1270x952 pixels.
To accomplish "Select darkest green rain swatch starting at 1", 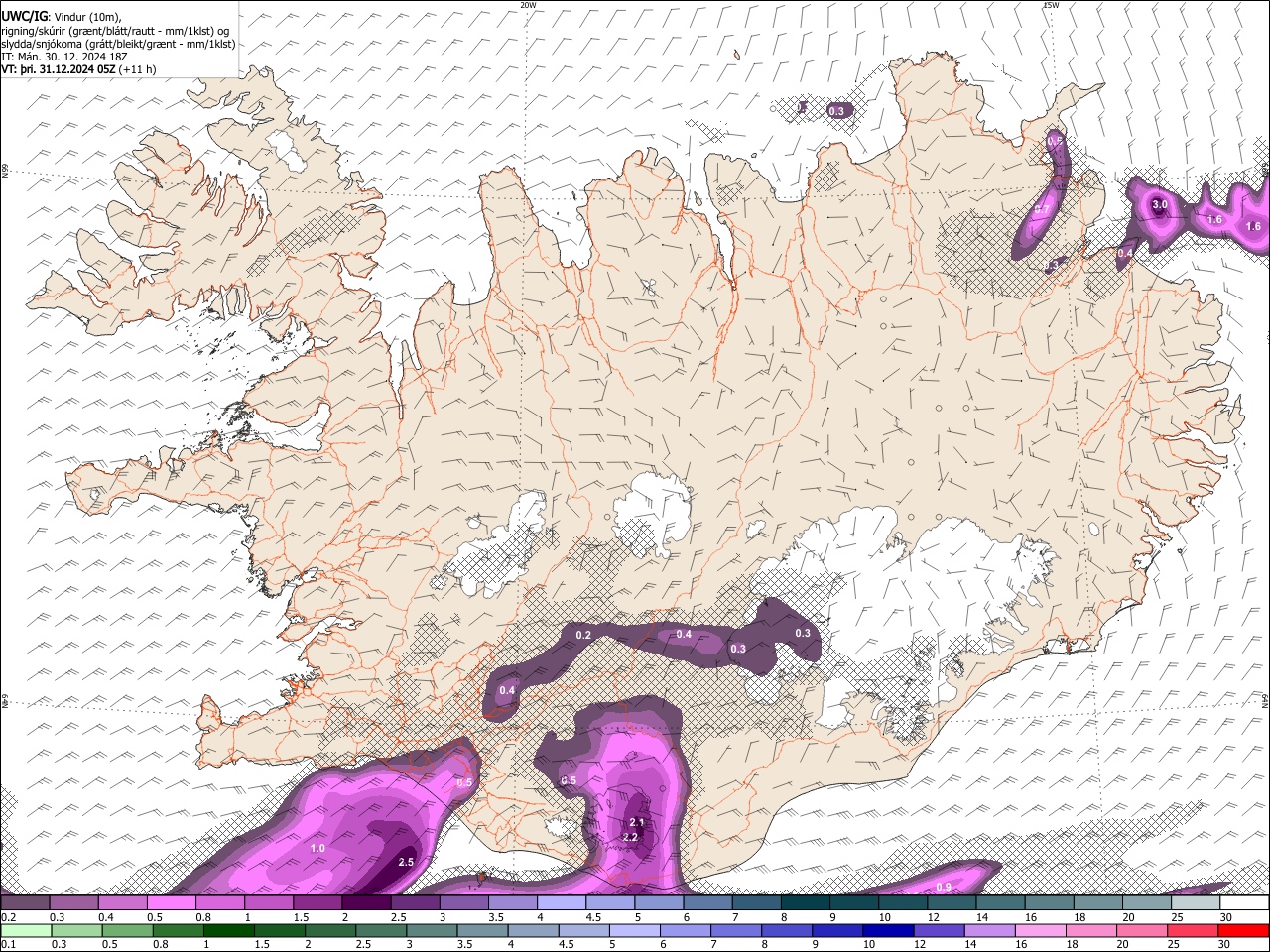I will point(229,931).
